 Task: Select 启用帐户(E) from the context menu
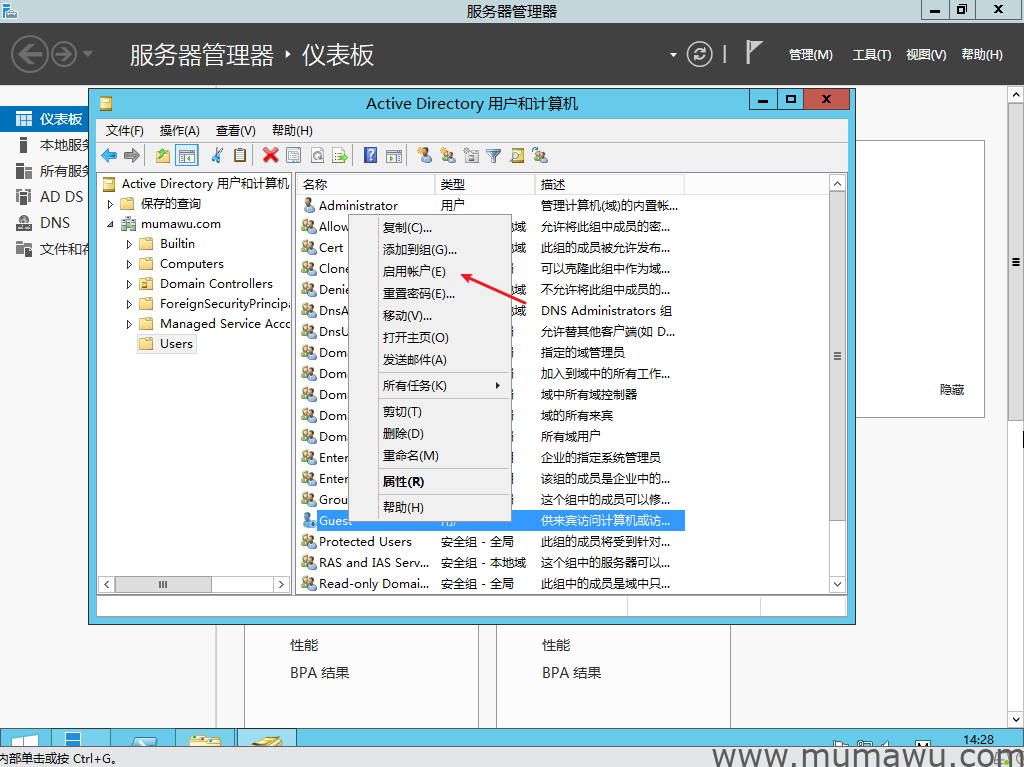414,272
